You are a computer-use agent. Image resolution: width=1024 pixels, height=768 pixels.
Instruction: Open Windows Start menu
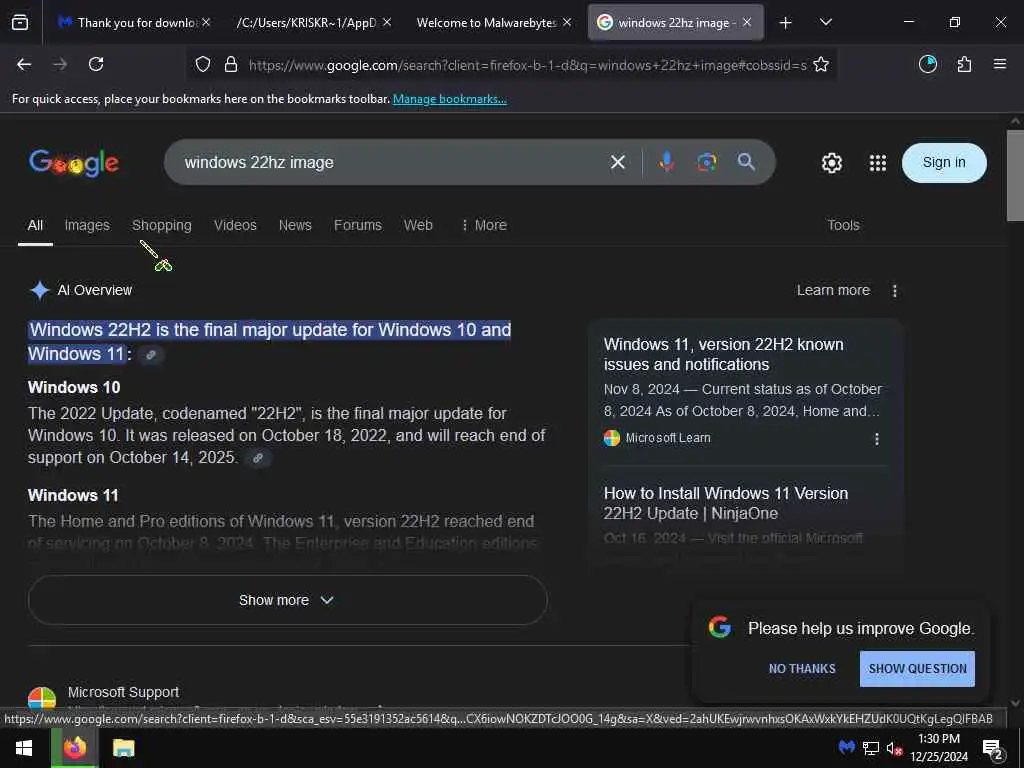[24, 748]
